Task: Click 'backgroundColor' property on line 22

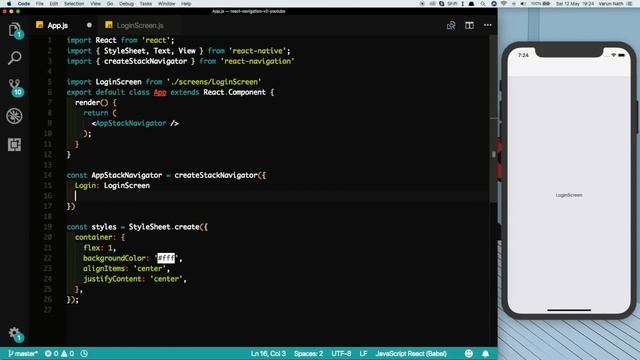Action: [x=114, y=258]
